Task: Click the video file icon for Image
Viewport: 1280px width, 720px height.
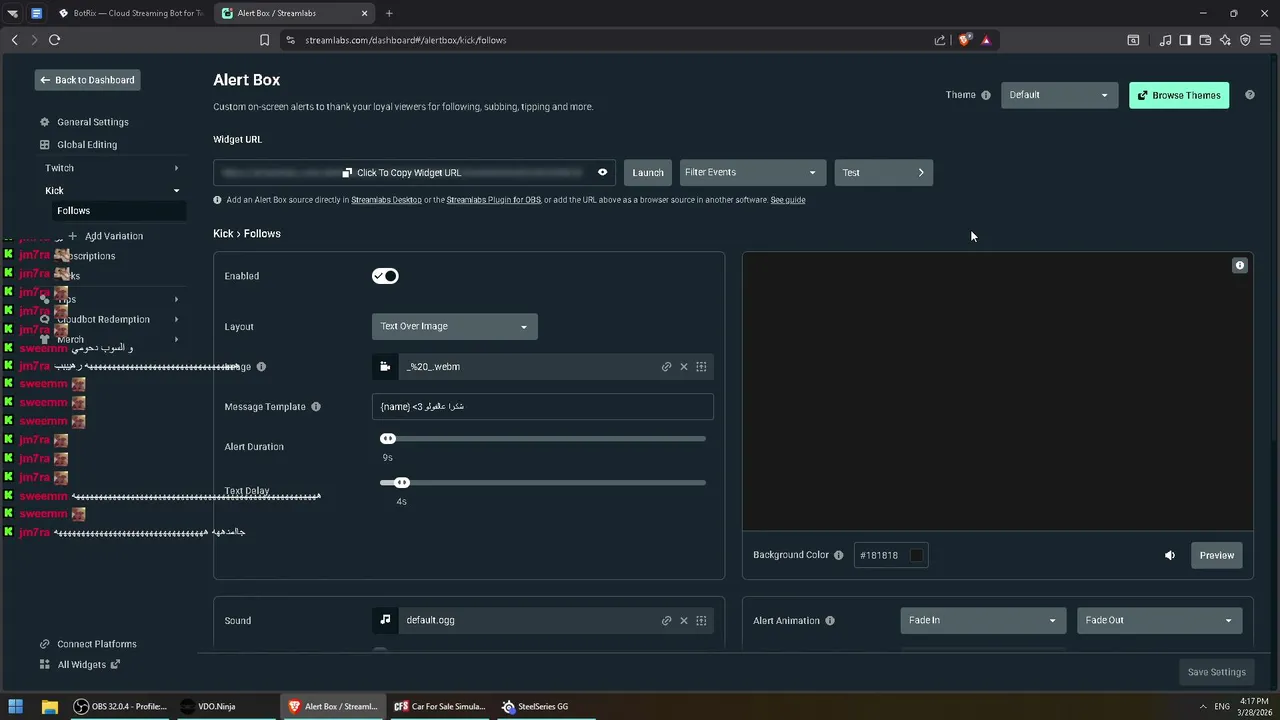Action: coord(385,367)
